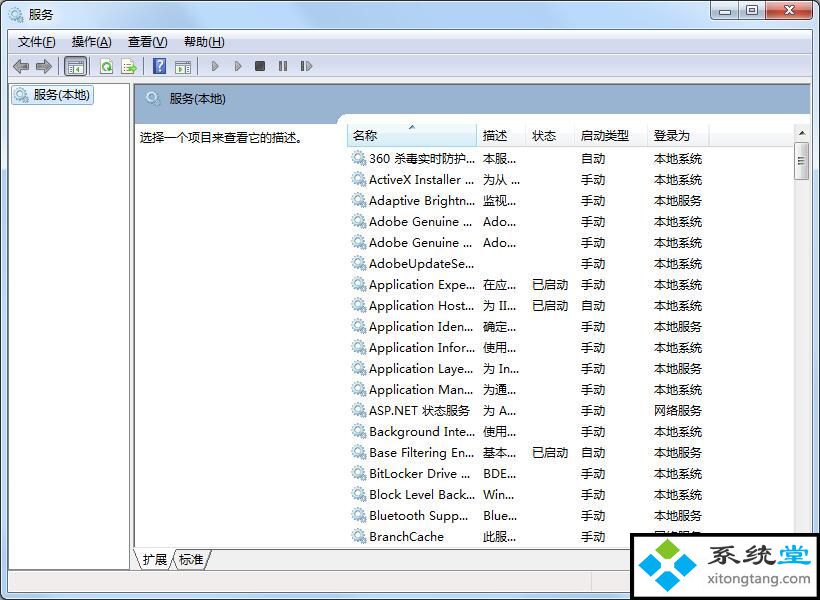Click gear icon of Bluetooth Support
Screen dimensions: 820x600
click(x=358, y=515)
